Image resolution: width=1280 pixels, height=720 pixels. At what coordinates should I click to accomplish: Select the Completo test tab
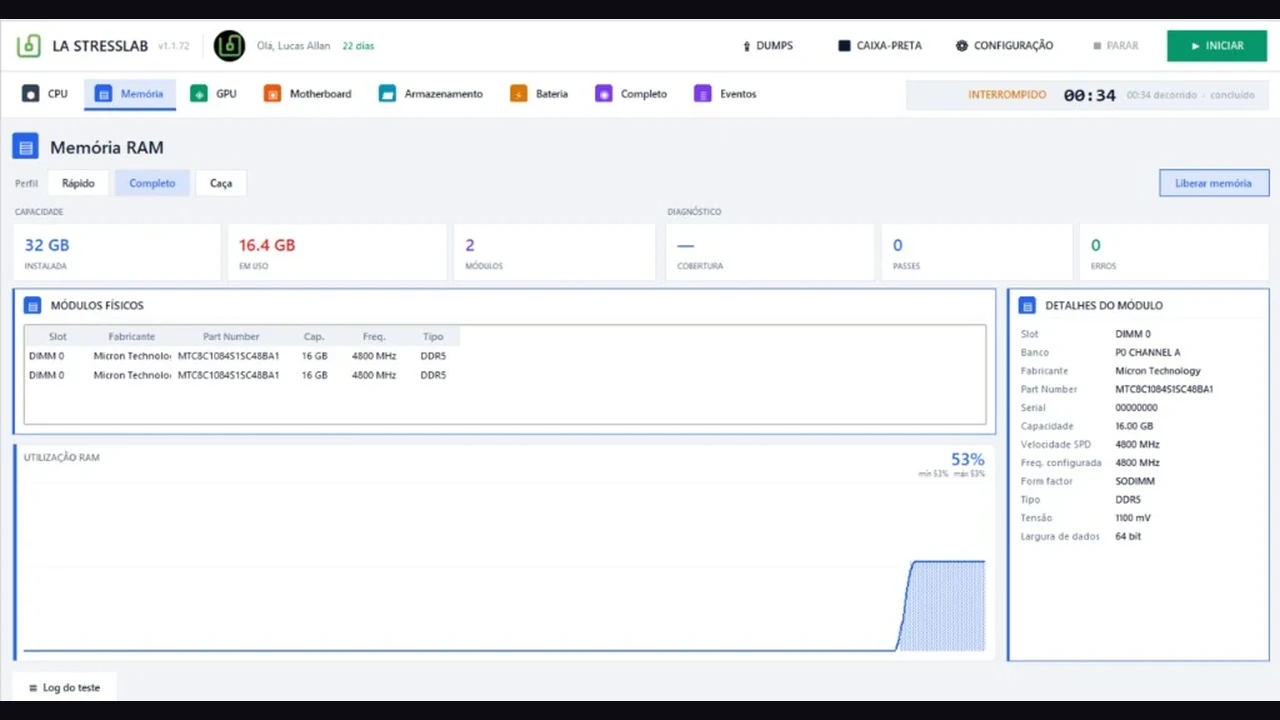coord(631,94)
